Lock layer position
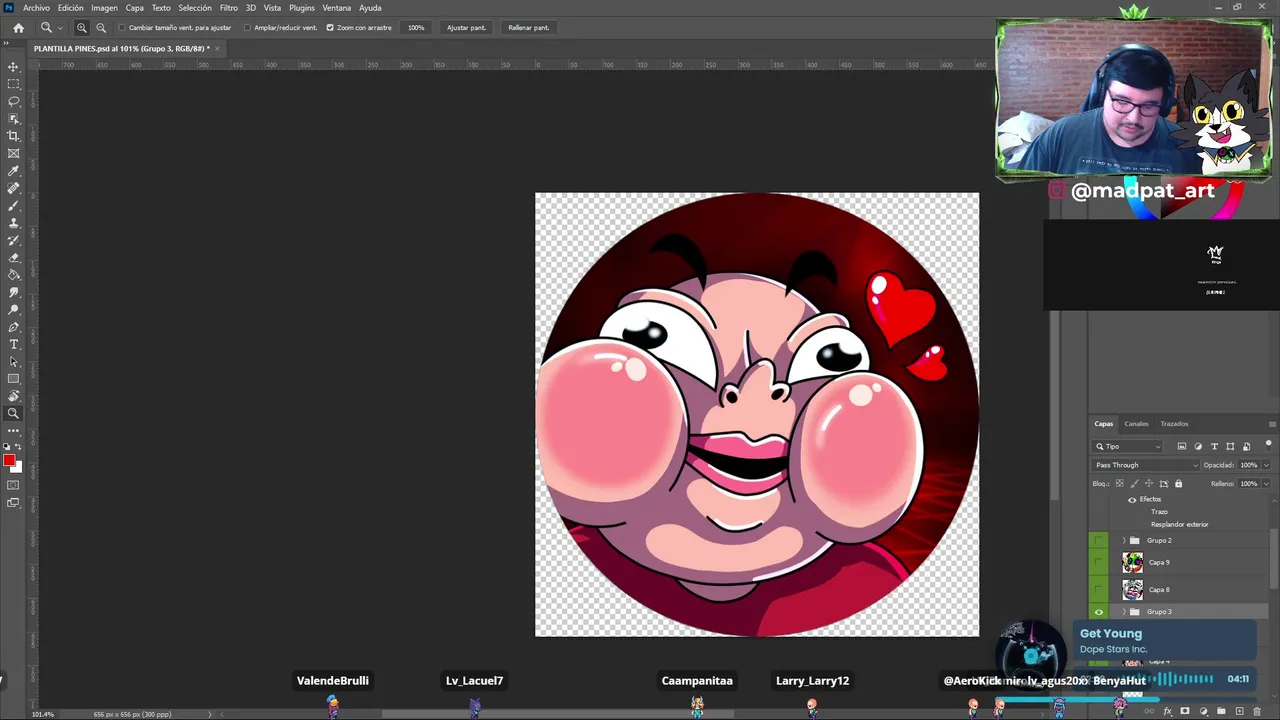 coord(1149,483)
